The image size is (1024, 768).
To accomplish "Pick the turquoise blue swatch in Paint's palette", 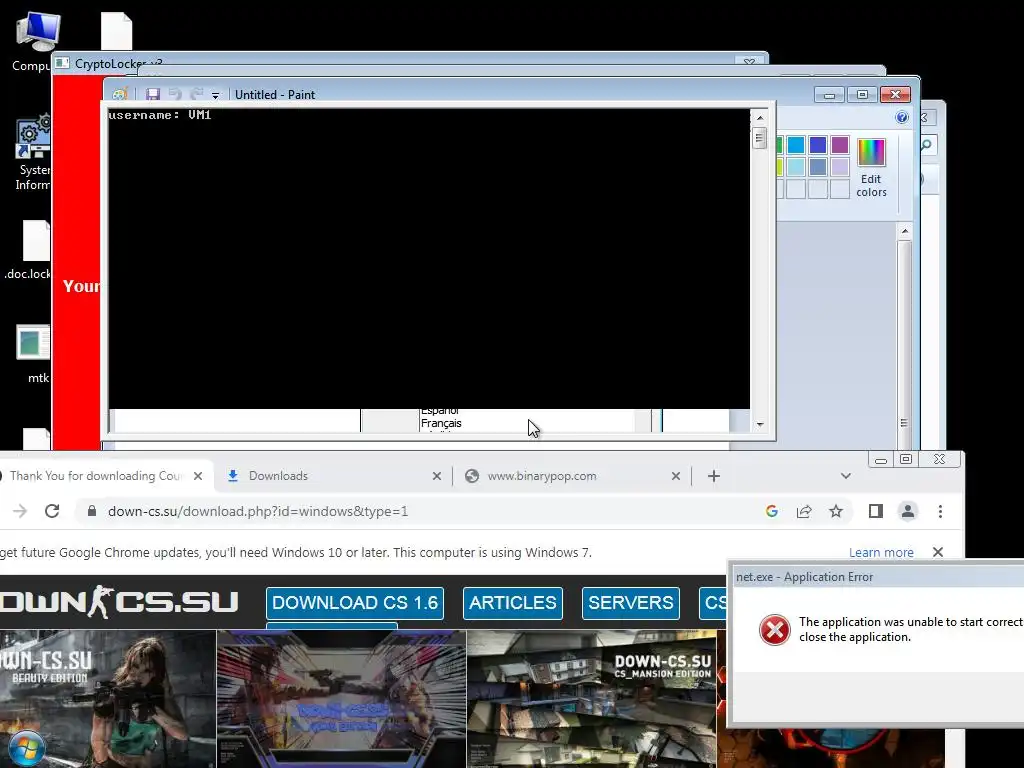I will [x=795, y=145].
